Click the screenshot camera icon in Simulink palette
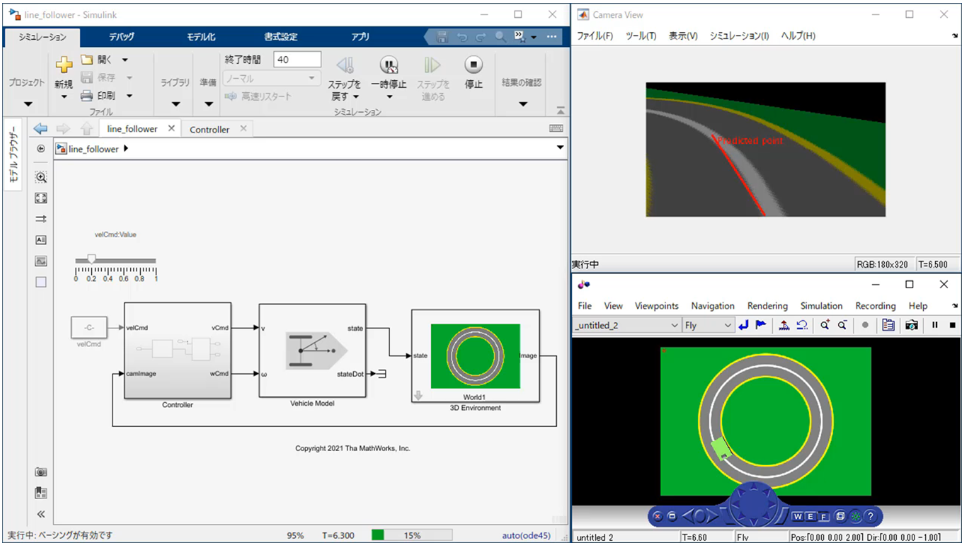Screen dimensions: 967x548 pos(41,472)
